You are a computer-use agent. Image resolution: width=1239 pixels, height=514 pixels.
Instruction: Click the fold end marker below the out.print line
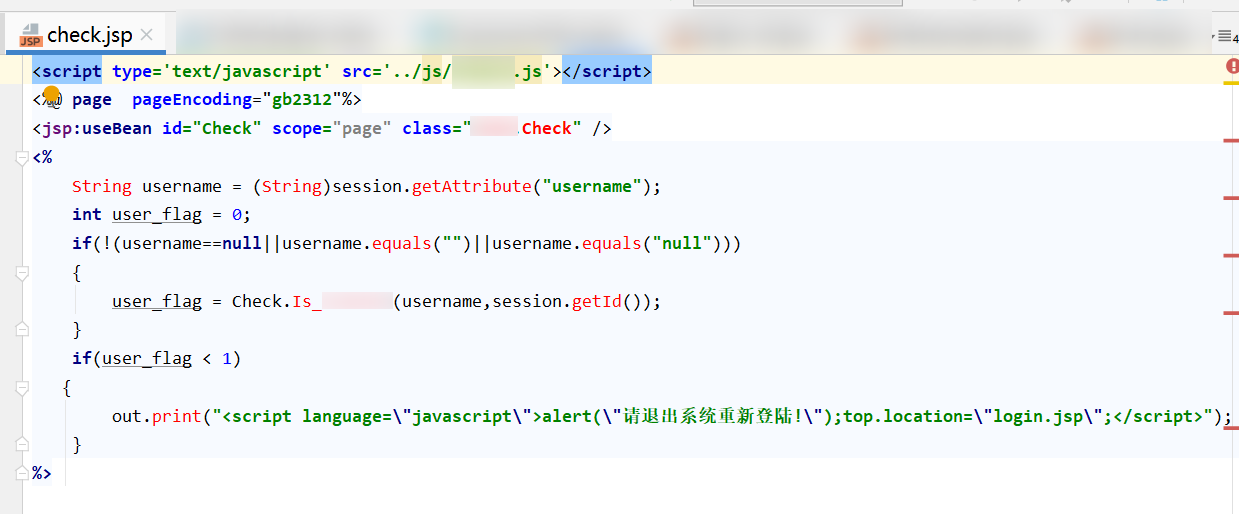pos(22,444)
